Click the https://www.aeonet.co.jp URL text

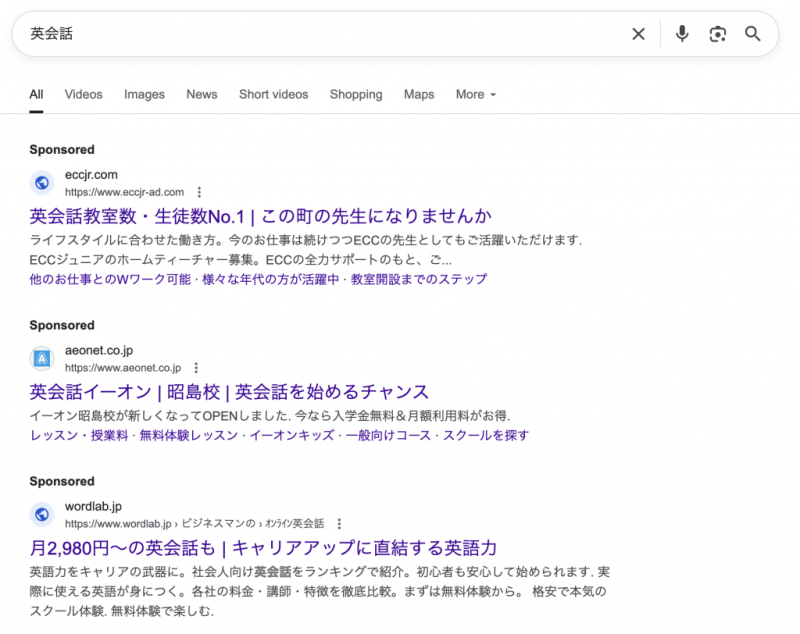pyautogui.click(x=123, y=368)
